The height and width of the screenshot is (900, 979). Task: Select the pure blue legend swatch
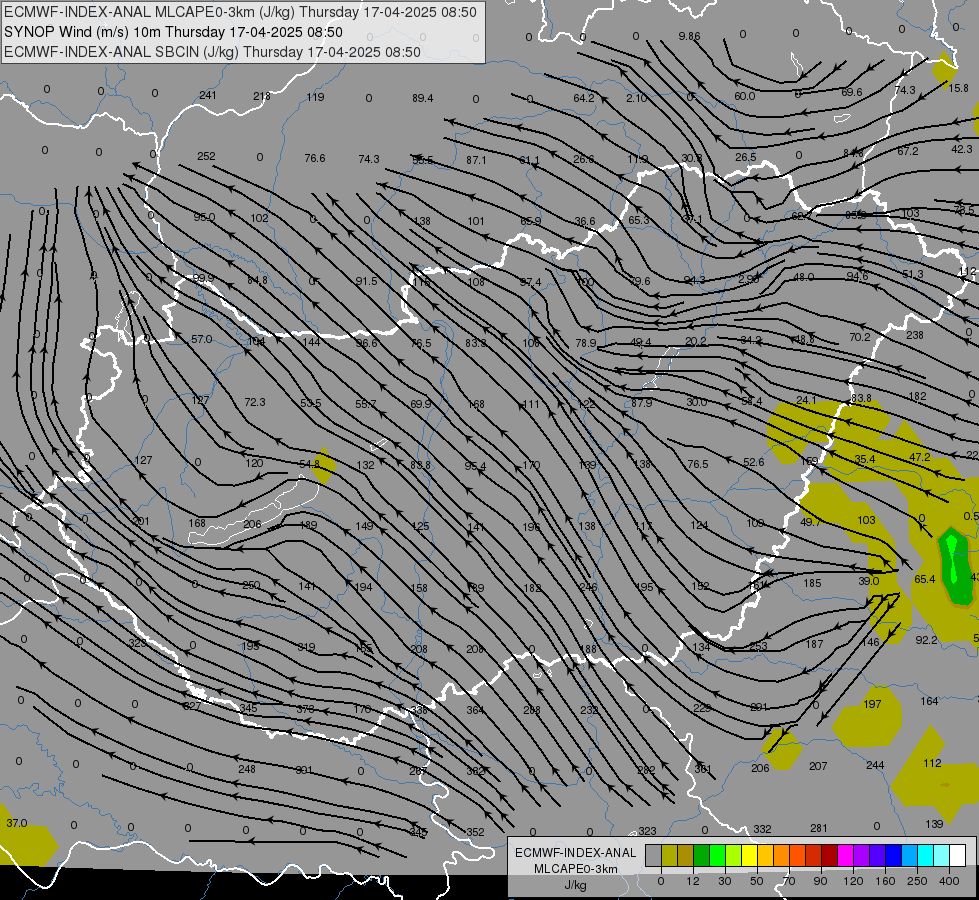(x=893, y=856)
